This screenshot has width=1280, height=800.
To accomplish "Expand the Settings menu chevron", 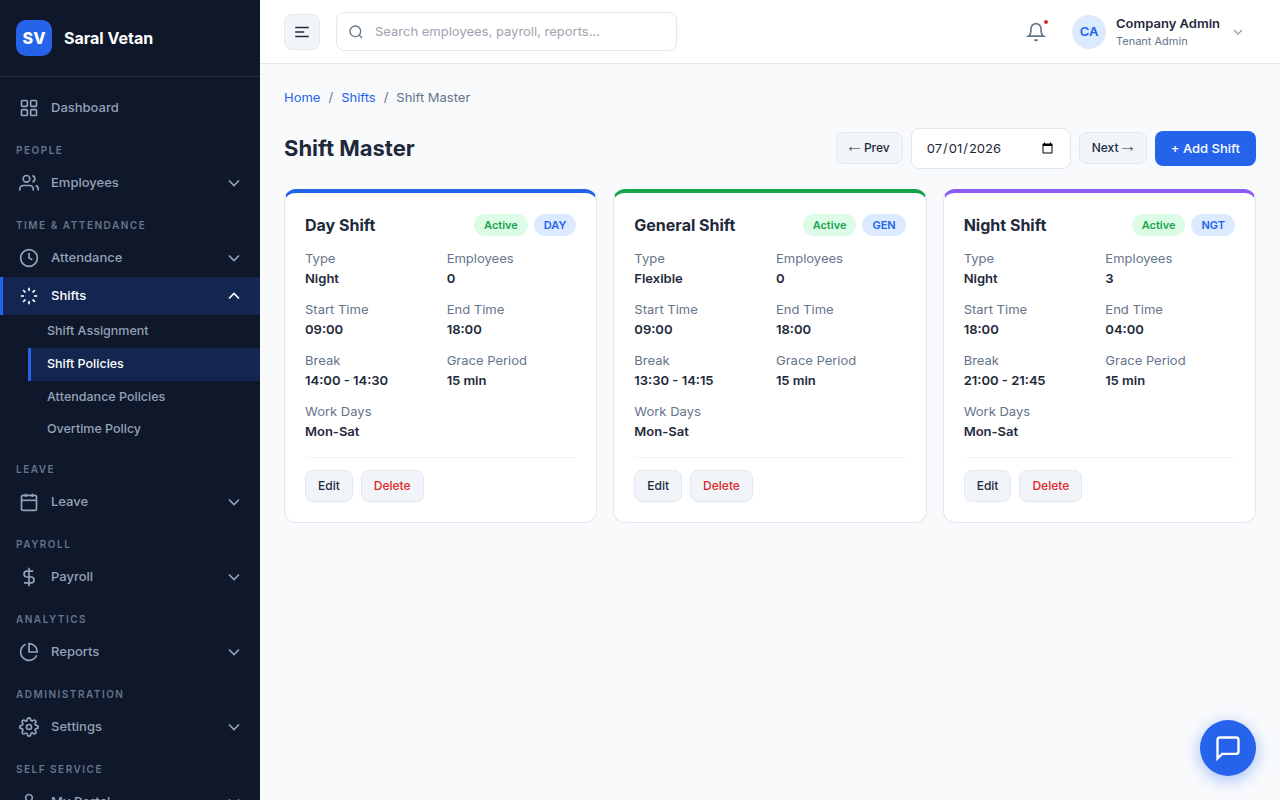I will point(234,727).
